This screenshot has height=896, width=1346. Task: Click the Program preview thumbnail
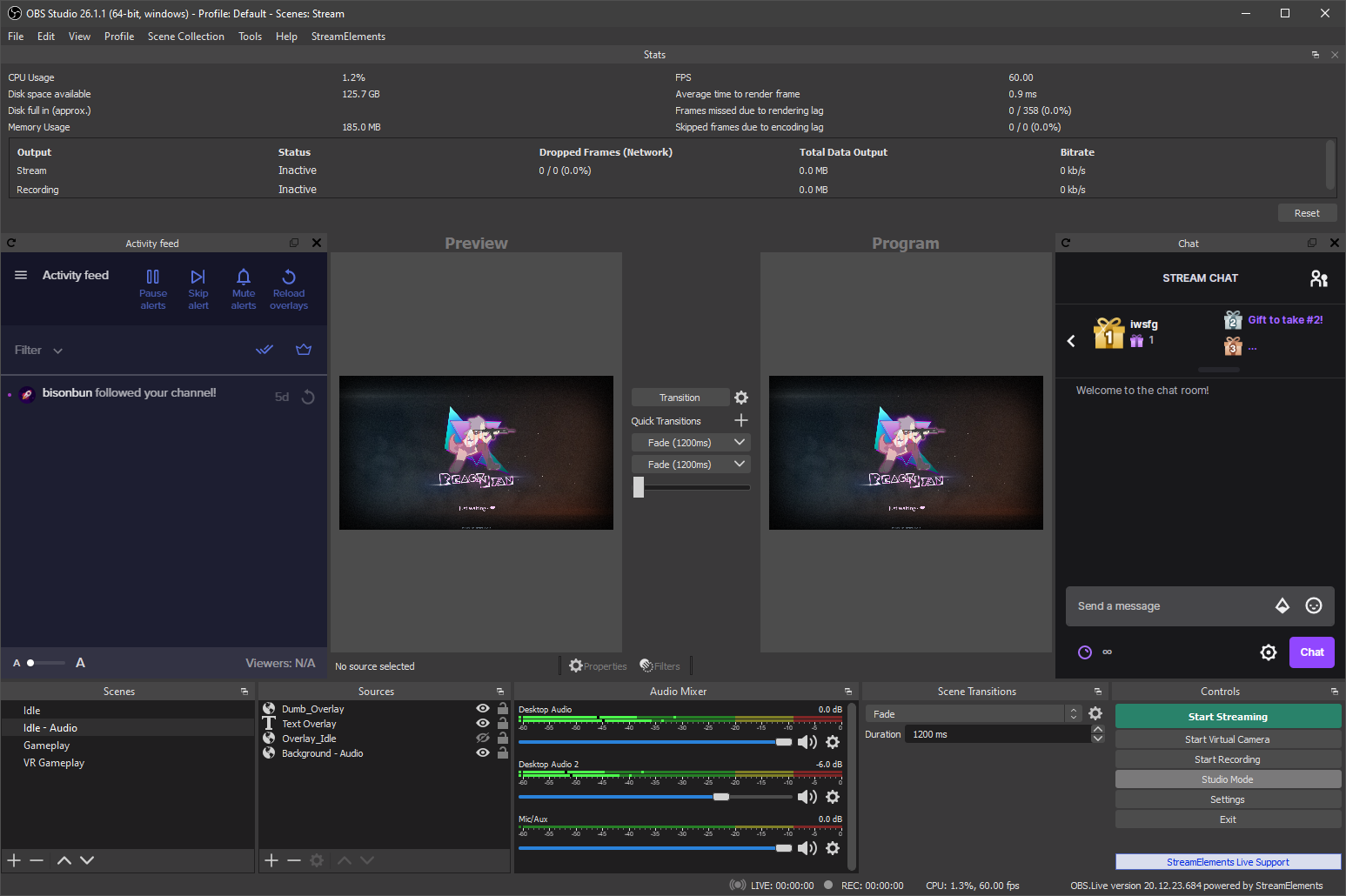906,452
